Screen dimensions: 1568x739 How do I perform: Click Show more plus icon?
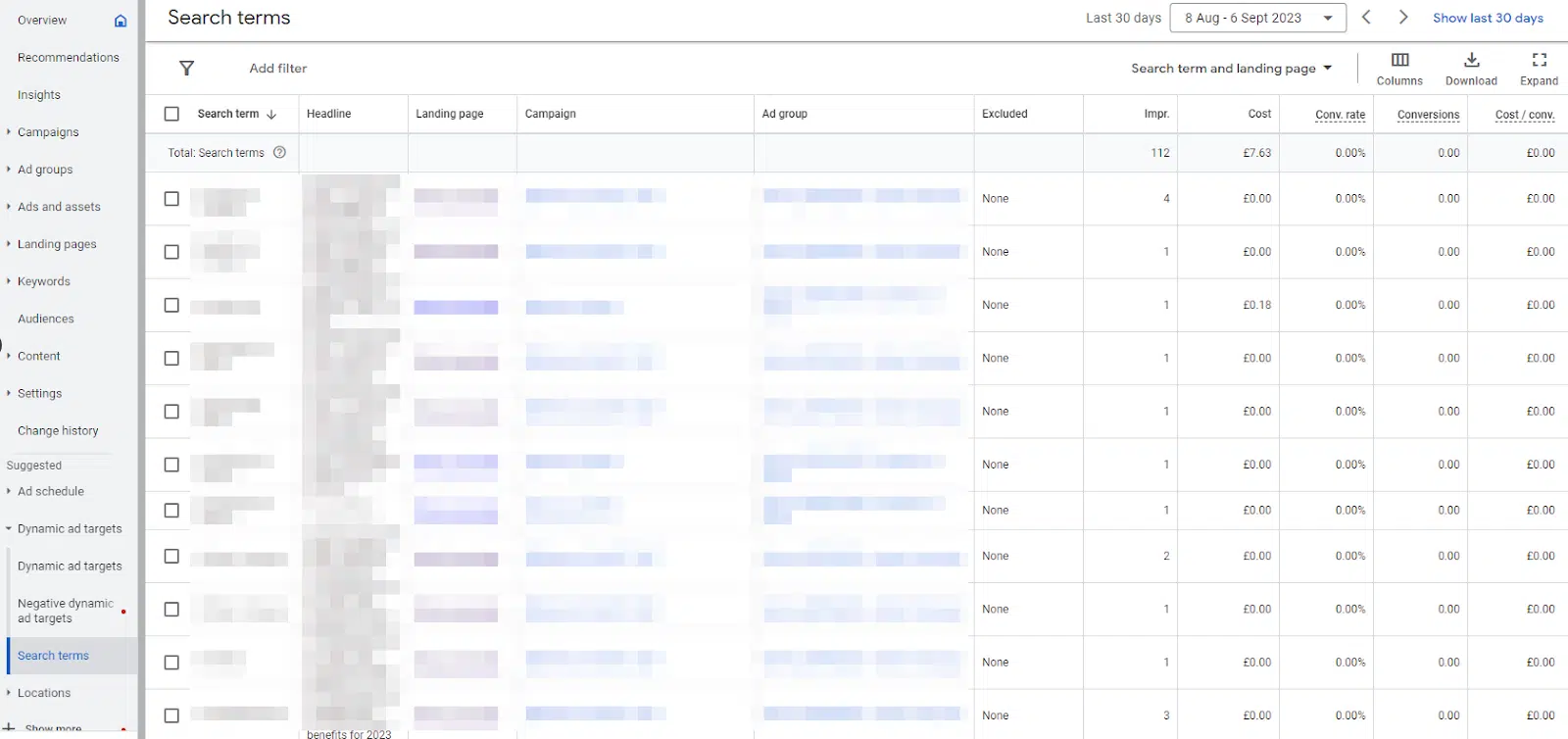point(9,728)
